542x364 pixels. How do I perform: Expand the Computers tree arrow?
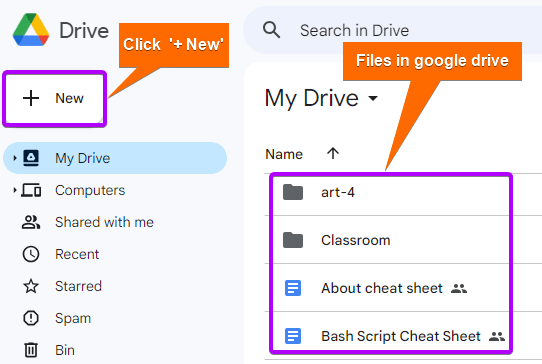tap(15, 190)
